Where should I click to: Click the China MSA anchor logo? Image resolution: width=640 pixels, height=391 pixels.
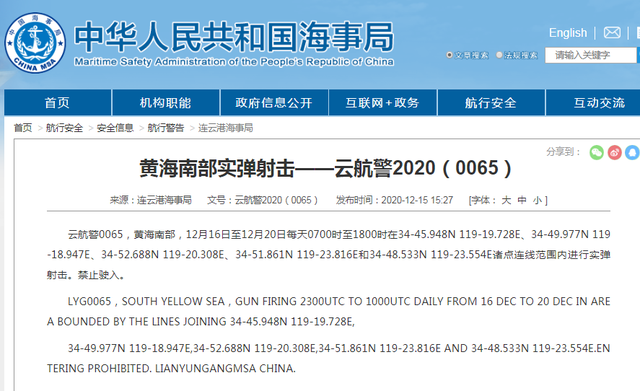(x=35, y=43)
